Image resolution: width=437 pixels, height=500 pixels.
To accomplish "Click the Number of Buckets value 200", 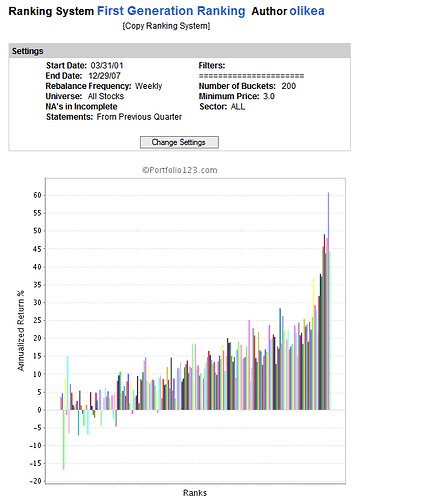I will tap(289, 86).
